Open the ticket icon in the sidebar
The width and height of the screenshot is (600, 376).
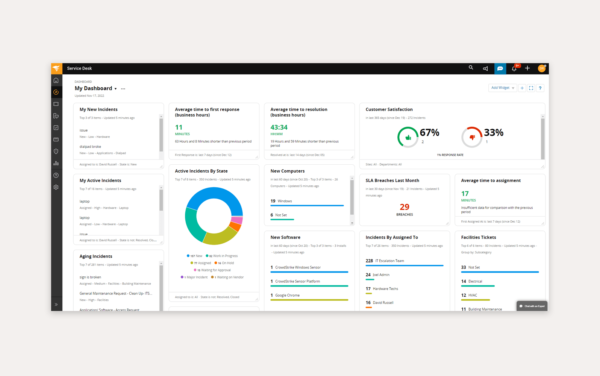click(56, 104)
